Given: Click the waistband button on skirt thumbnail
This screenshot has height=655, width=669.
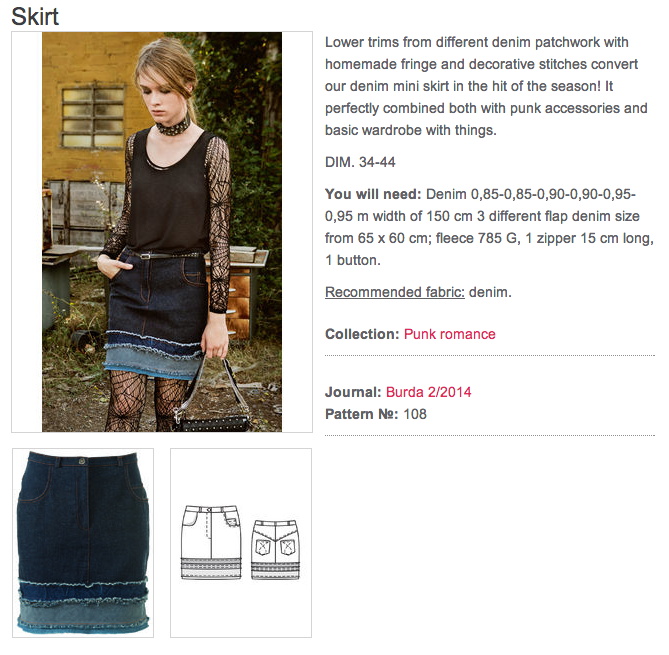Looking at the screenshot, I should coord(82,461).
